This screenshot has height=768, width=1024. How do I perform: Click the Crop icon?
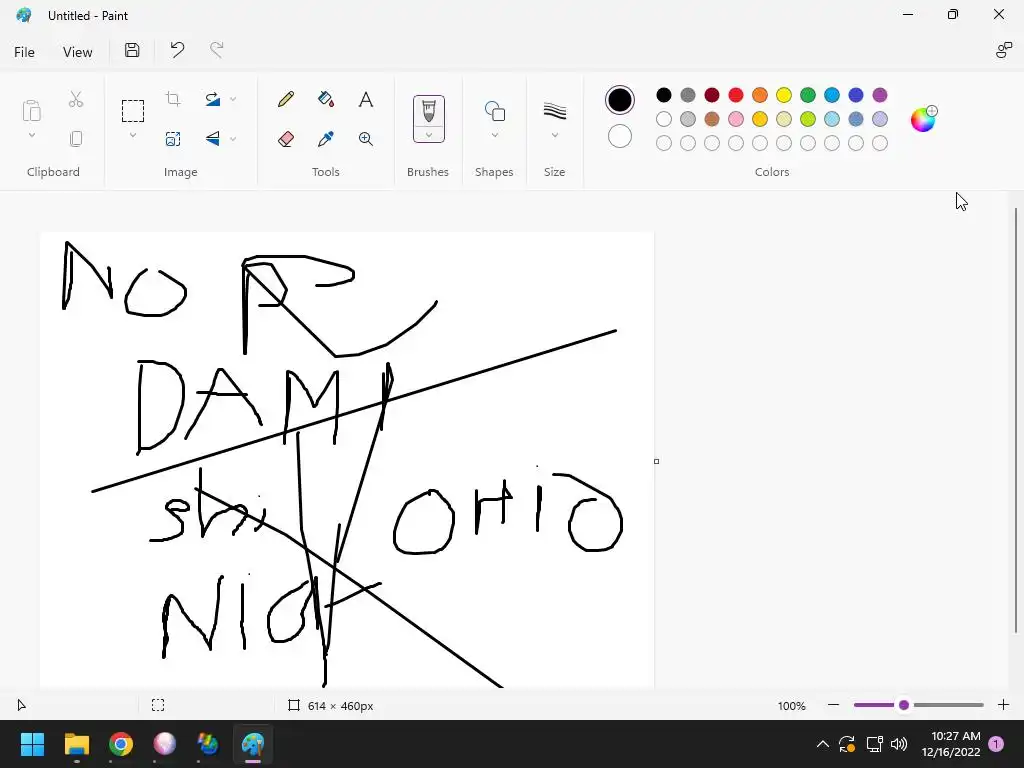pyautogui.click(x=173, y=99)
